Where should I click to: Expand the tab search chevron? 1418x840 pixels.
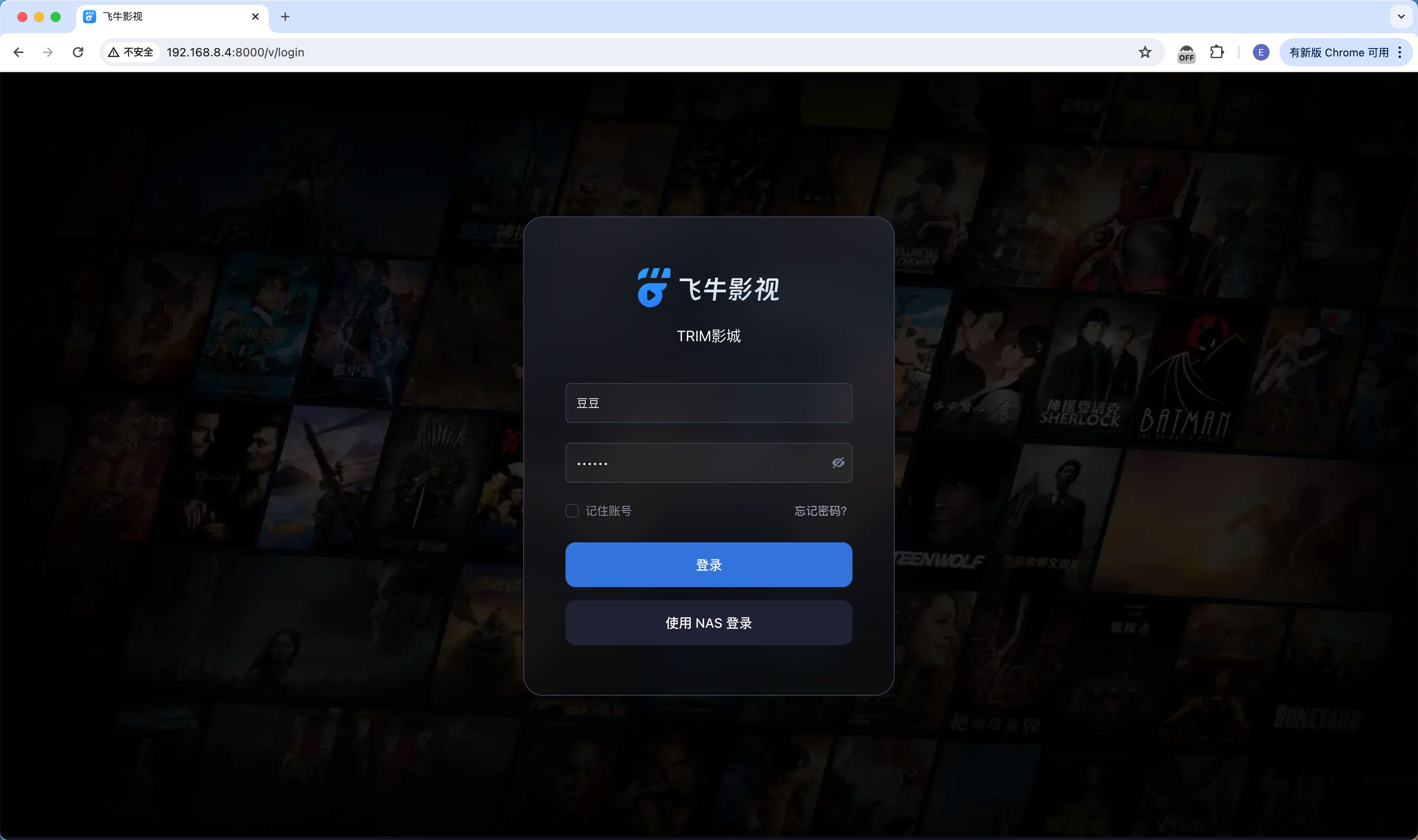click(x=1401, y=17)
